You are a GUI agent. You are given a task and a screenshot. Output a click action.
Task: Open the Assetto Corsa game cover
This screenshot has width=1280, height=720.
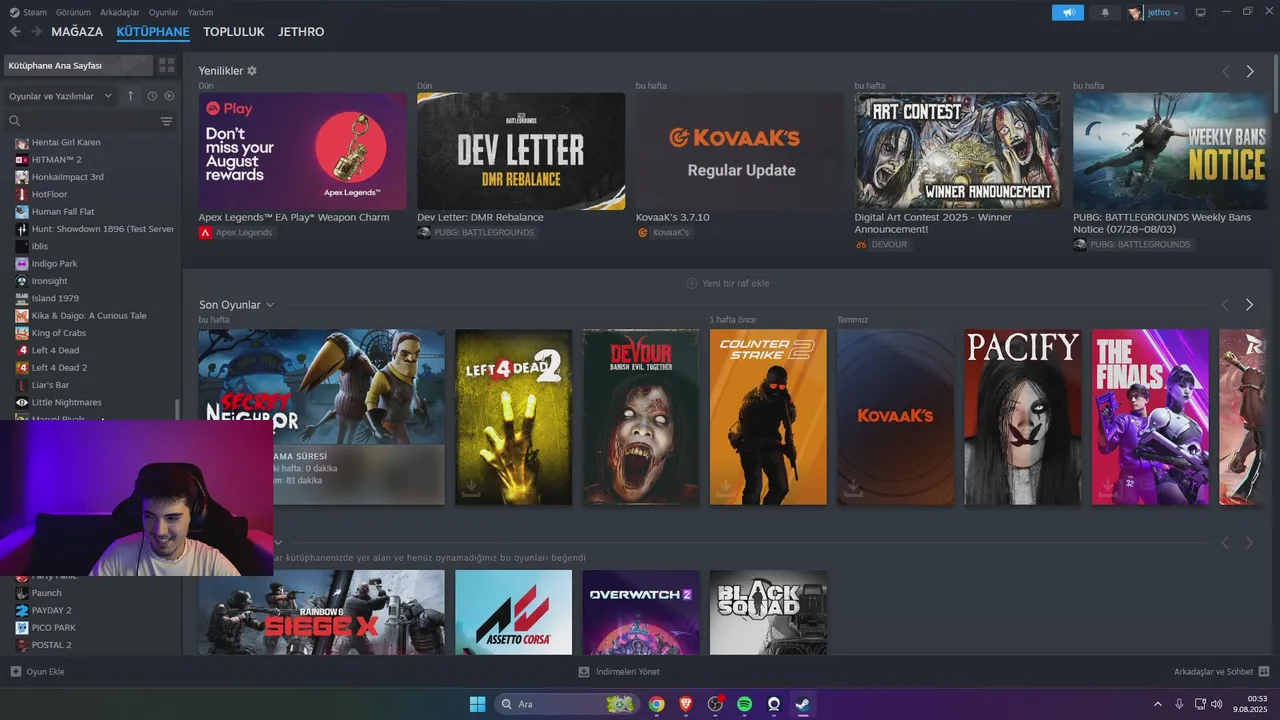[513, 612]
